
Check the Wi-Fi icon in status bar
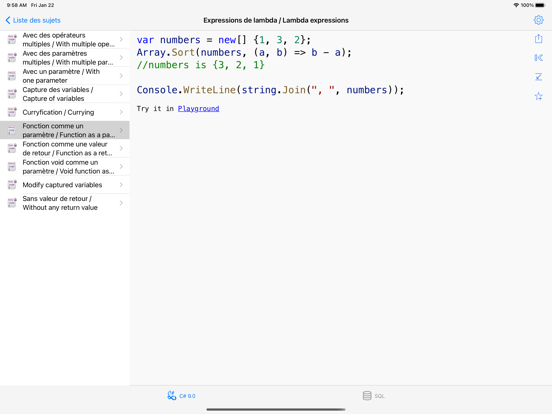516,5
